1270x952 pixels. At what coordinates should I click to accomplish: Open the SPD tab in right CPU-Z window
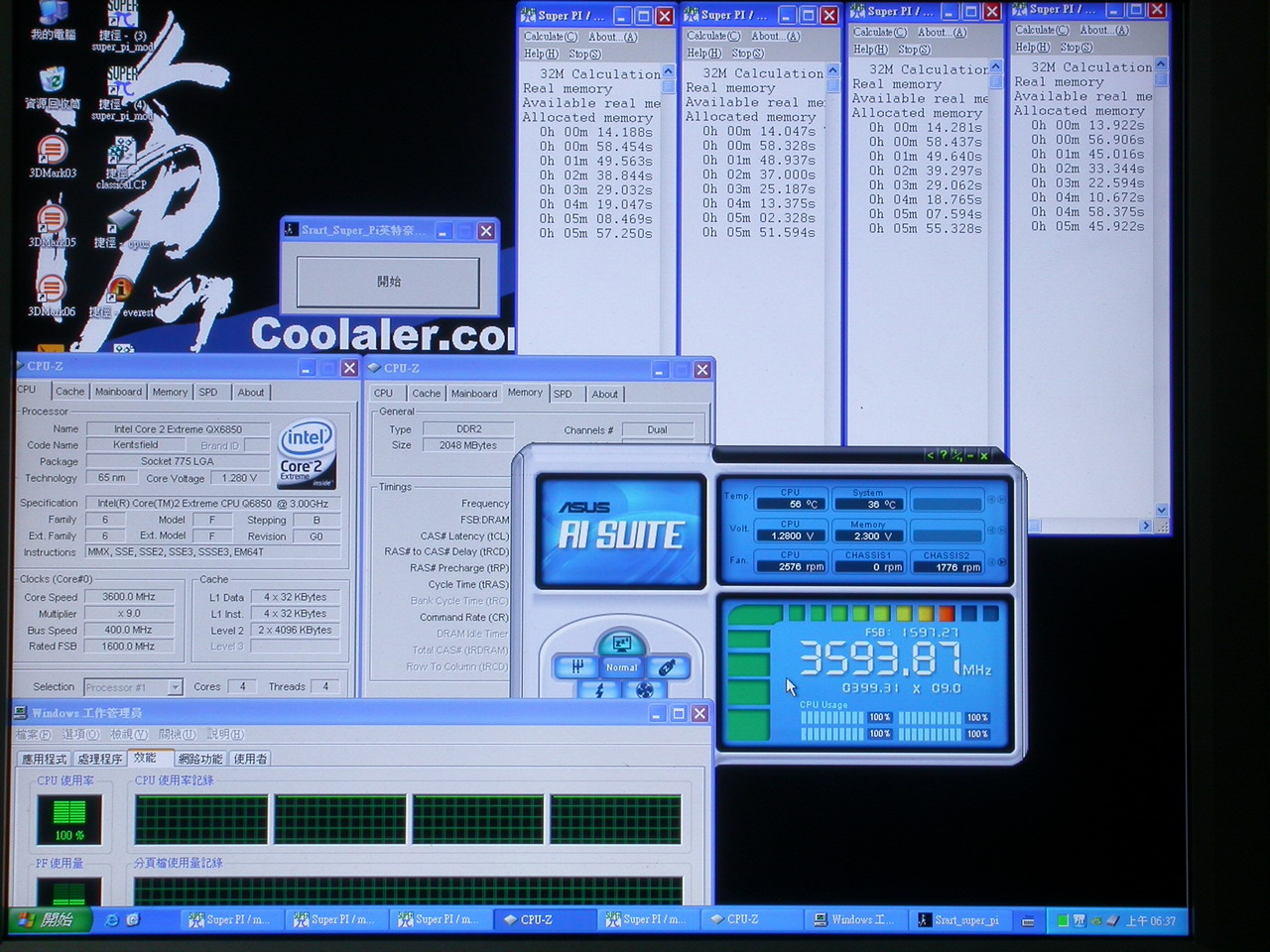pos(563,394)
